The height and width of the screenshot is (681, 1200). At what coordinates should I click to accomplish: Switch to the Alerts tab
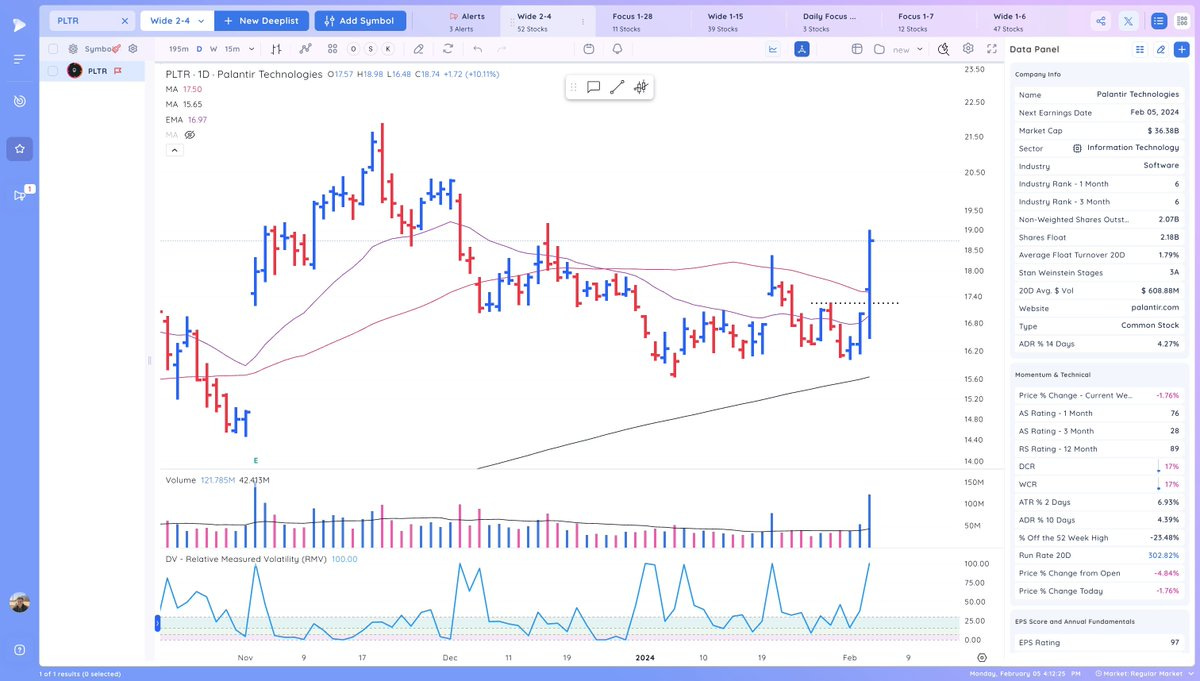click(467, 22)
